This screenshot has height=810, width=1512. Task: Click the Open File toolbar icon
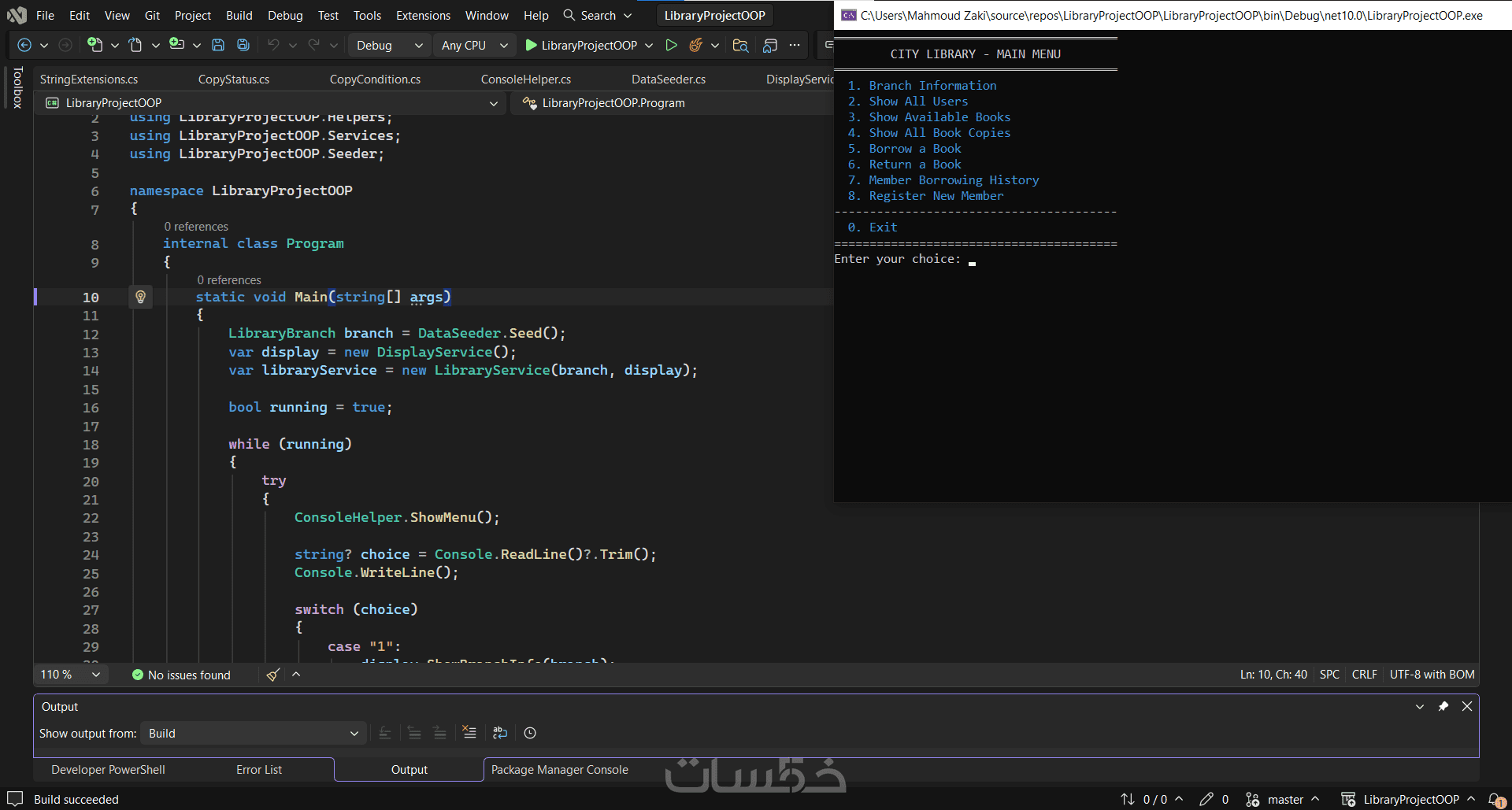pos(136,46)
